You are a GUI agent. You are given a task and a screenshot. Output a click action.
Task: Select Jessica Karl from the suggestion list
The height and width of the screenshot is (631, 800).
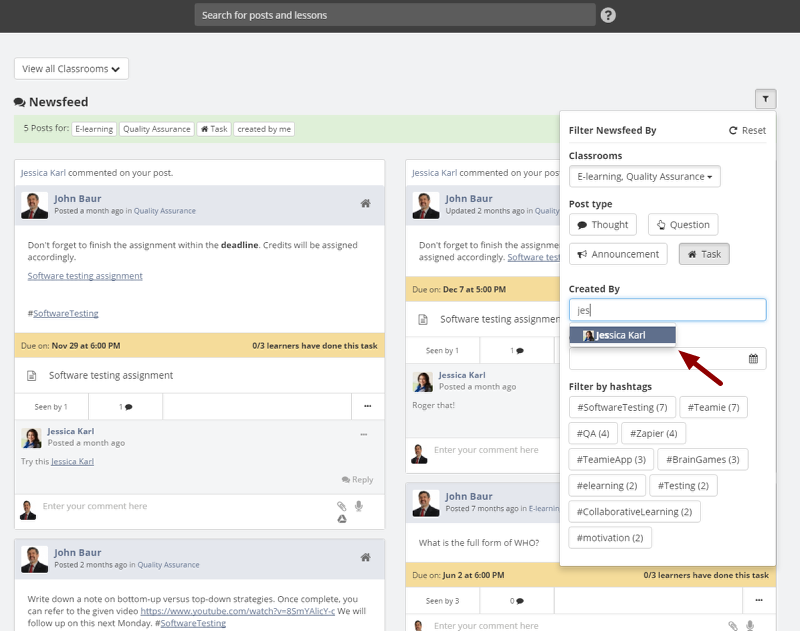point(622,335)
